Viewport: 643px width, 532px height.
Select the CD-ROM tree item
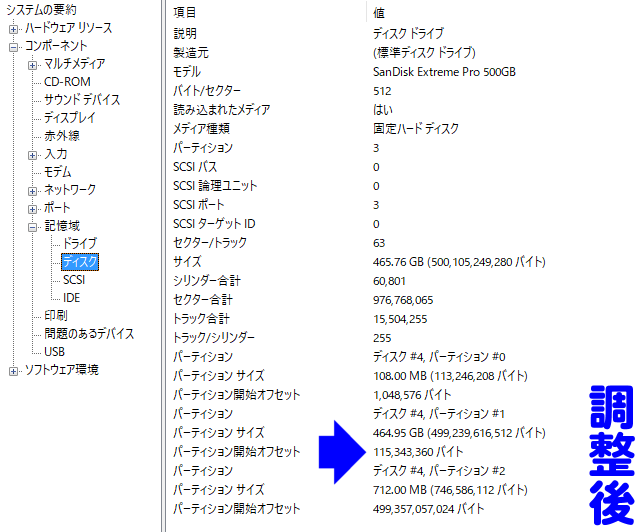[67, 82]
